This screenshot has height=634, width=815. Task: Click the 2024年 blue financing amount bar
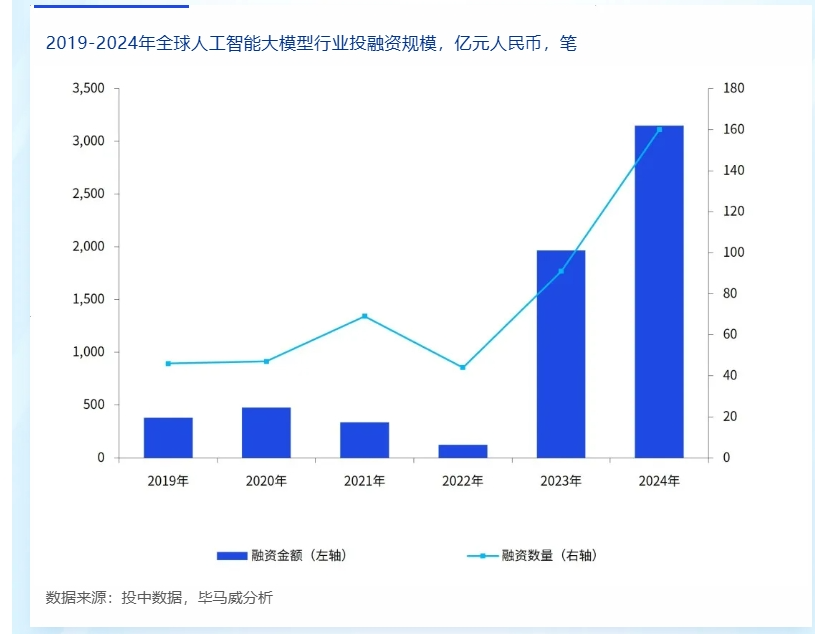click(x=659, y=292)
